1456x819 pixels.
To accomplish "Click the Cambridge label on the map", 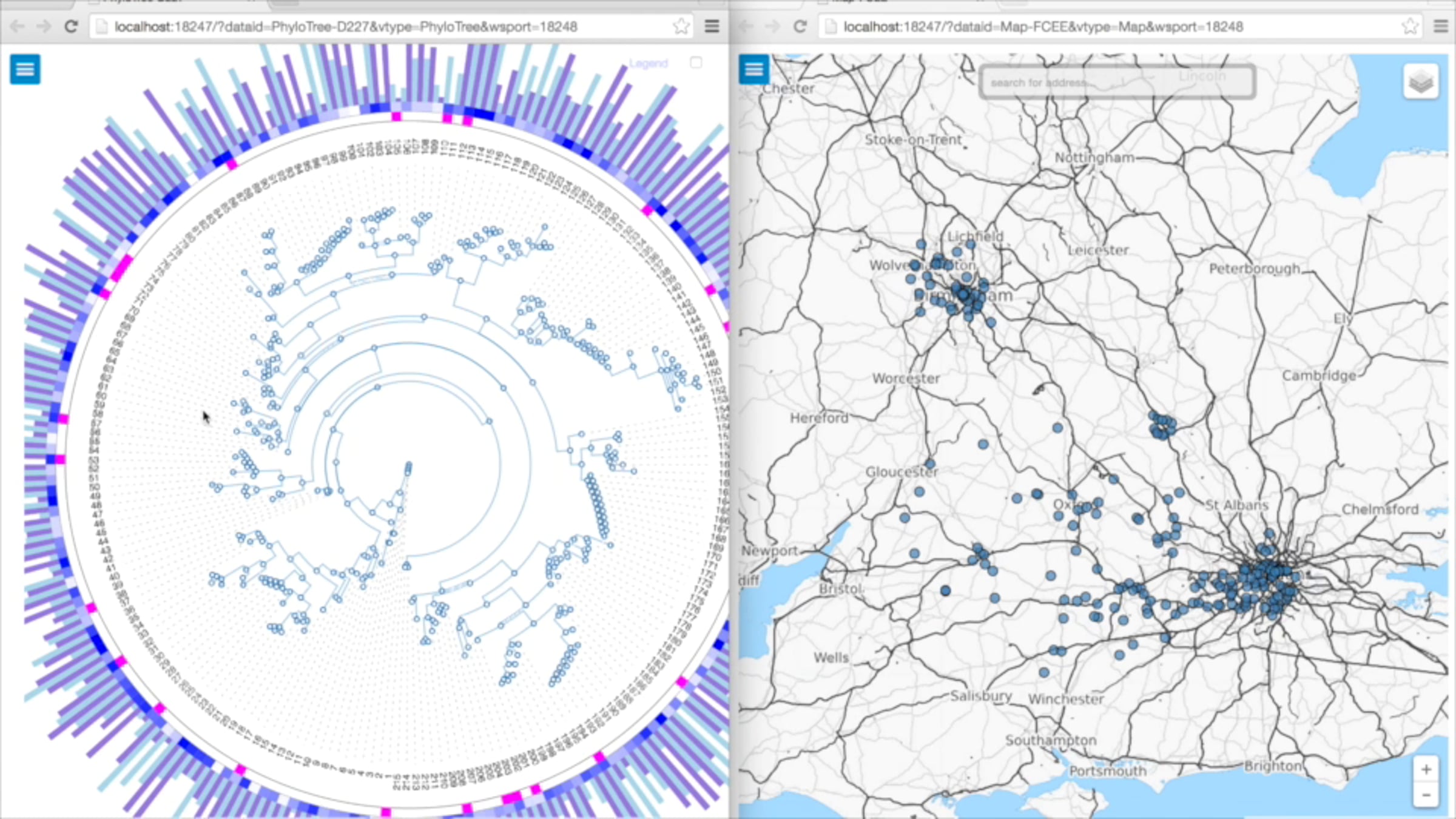I will point(1319,376).
